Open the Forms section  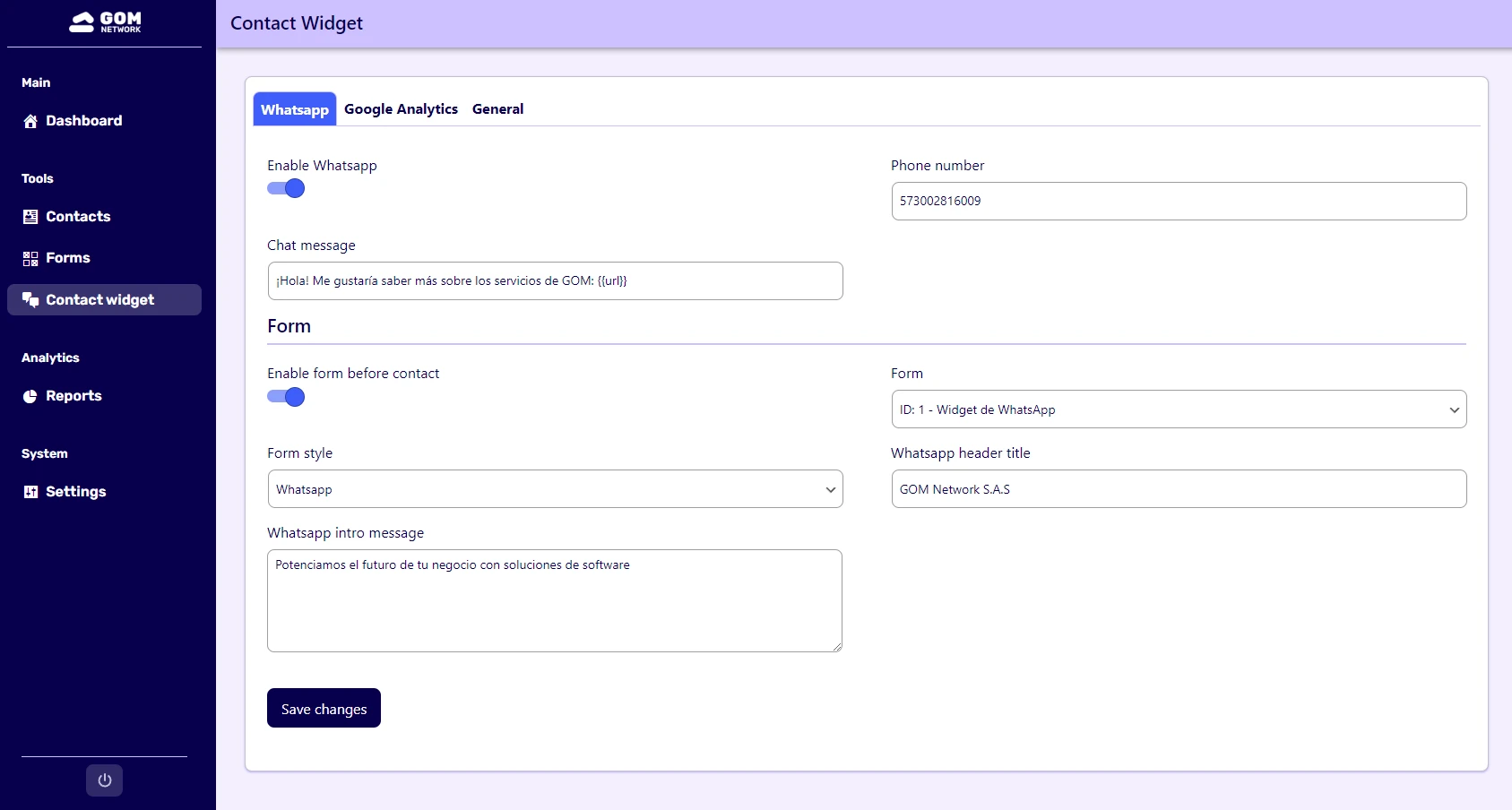click(x=67, y=257)
